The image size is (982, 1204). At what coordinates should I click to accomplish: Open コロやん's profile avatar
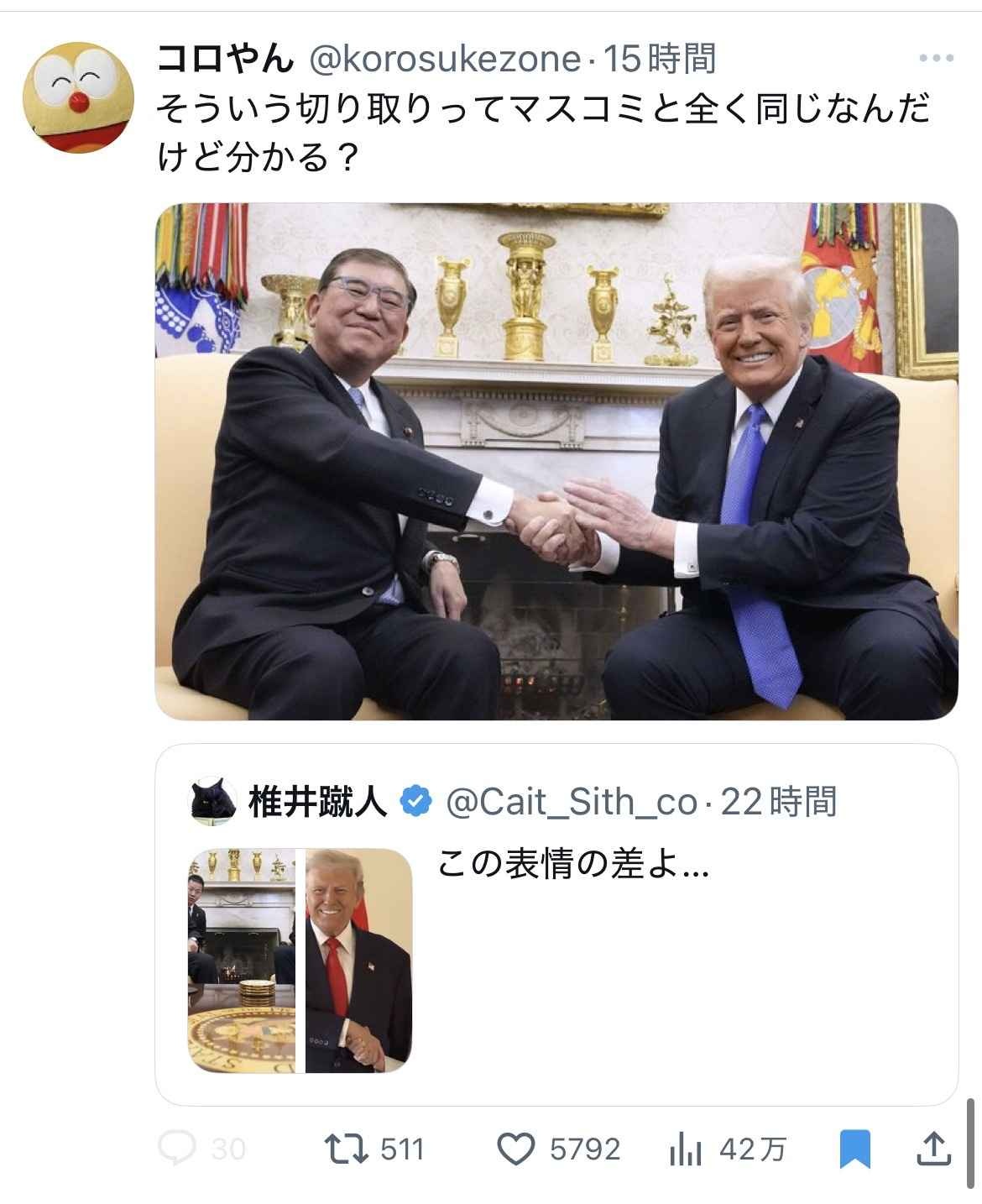(x=79, y=97)
